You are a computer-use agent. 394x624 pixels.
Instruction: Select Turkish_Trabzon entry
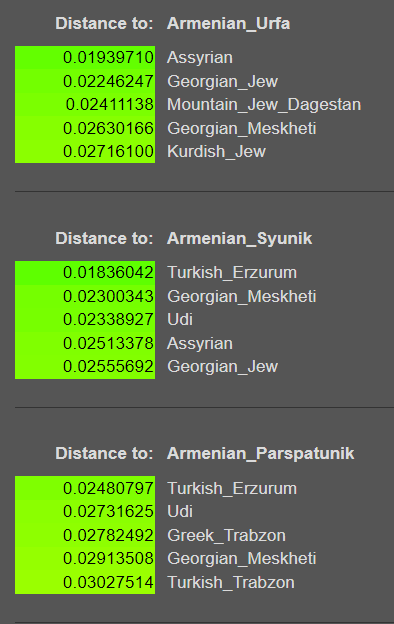point(231,582)
